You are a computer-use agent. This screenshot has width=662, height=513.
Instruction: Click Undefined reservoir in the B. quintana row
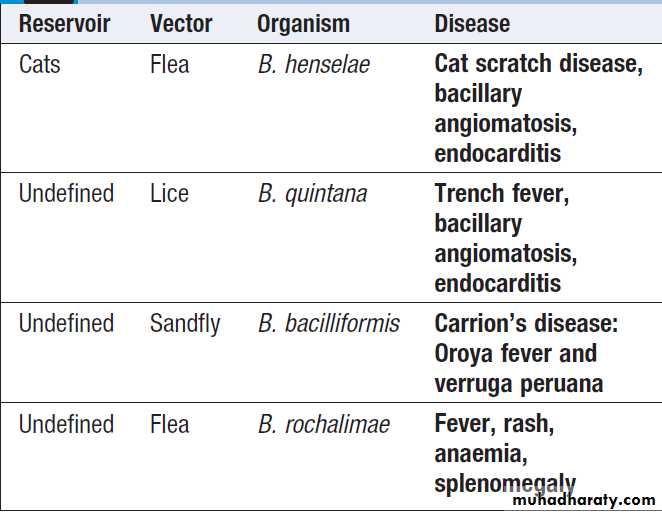pos(66,193)
